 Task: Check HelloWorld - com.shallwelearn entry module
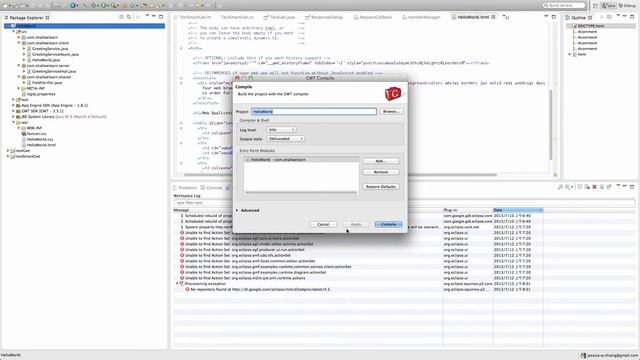(x=247, y=160)
